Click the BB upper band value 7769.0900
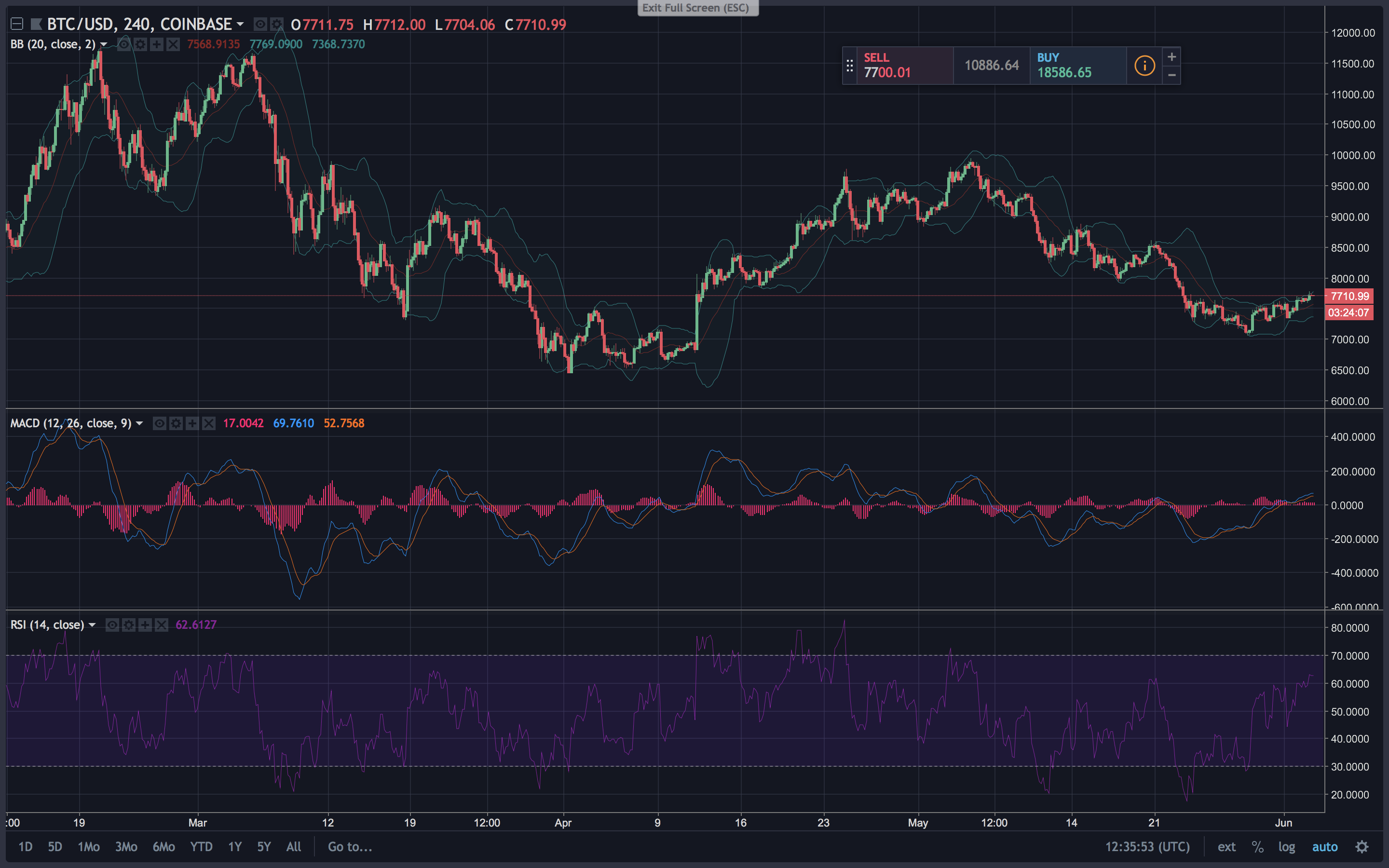1389x868 pixels. [276, 44]
